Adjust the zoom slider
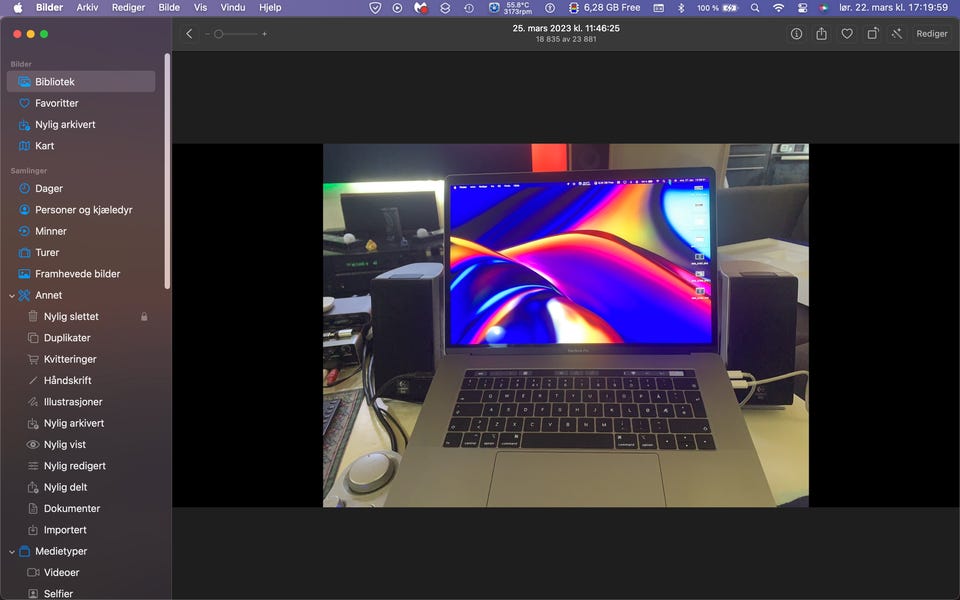The height and width of the screenshot is (600, 960). click(219, 34)
